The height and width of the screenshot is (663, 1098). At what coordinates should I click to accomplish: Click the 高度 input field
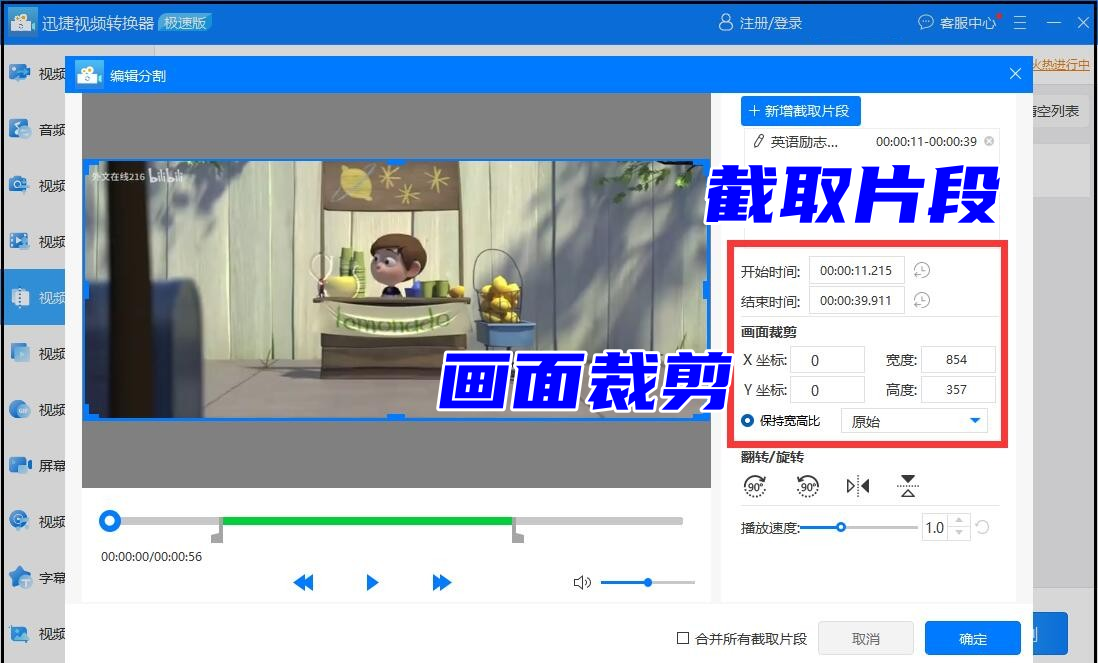[958, 390]
